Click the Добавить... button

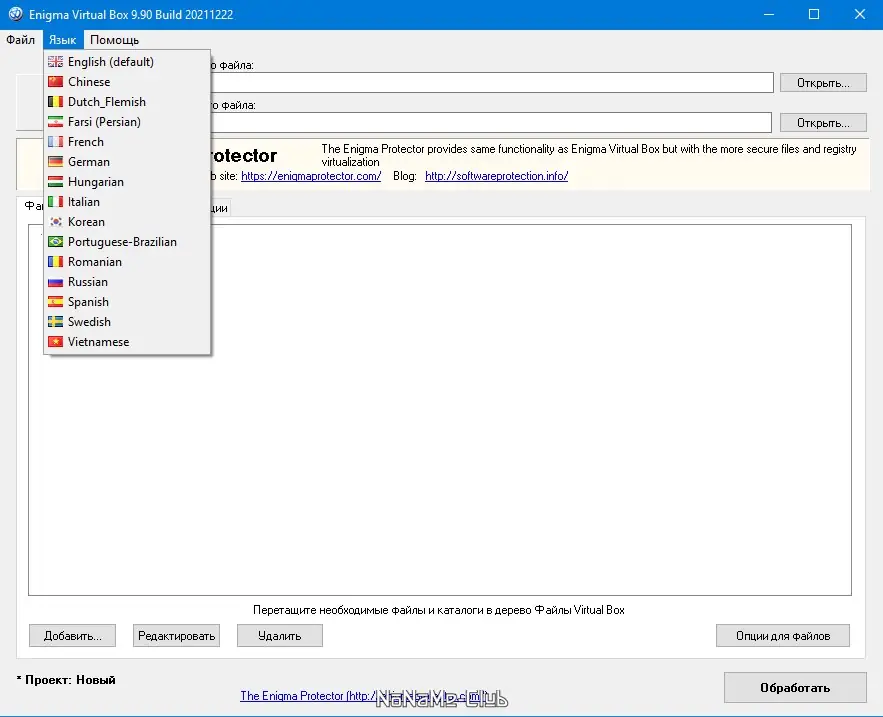click(73, 636)
